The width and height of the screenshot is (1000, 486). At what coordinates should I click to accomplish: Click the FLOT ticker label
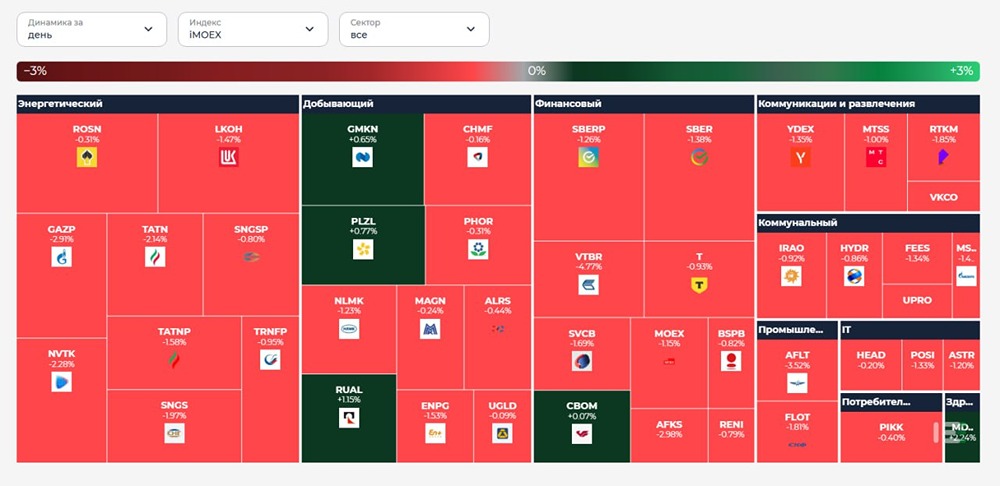[797, 418]
